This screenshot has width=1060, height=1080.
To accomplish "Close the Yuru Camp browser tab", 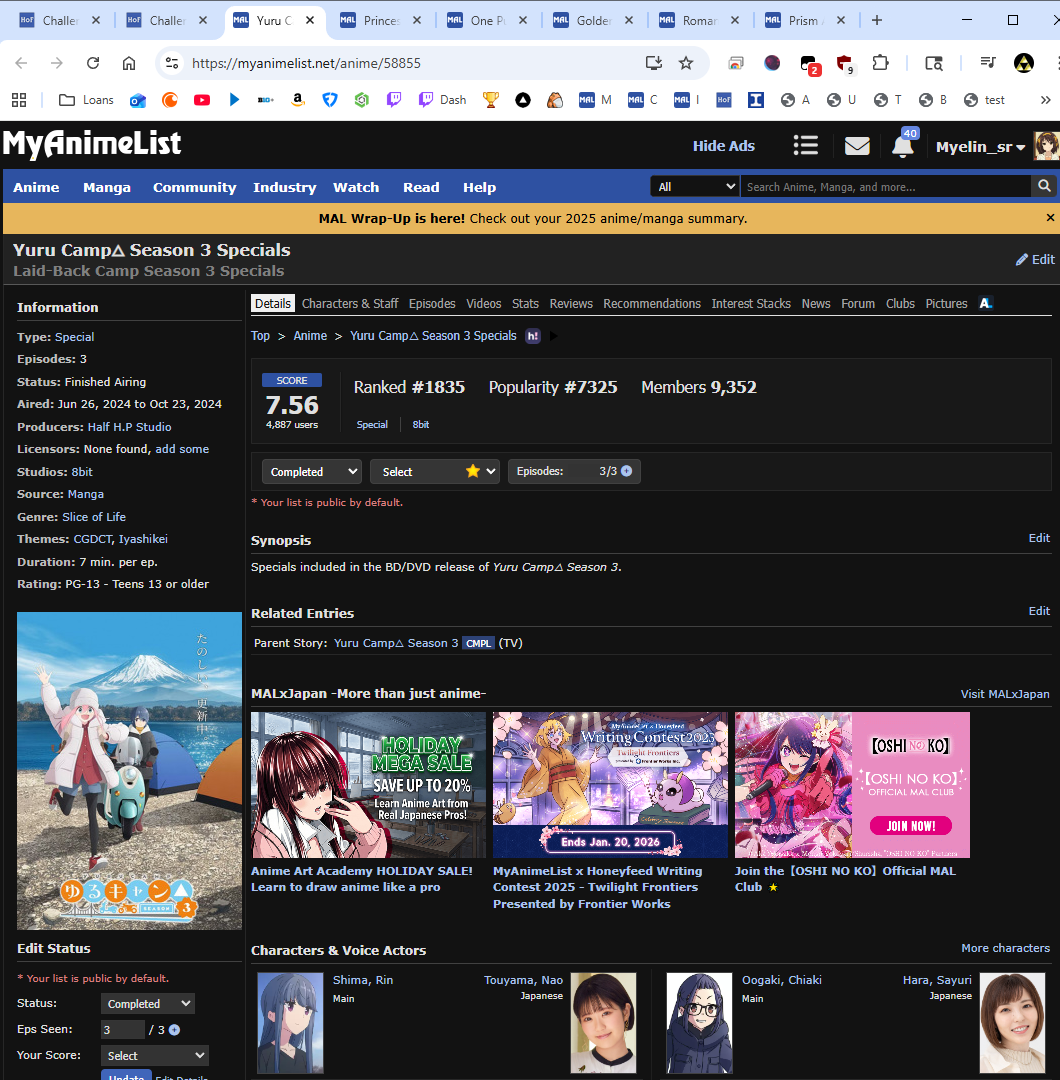I will point(310,20).
